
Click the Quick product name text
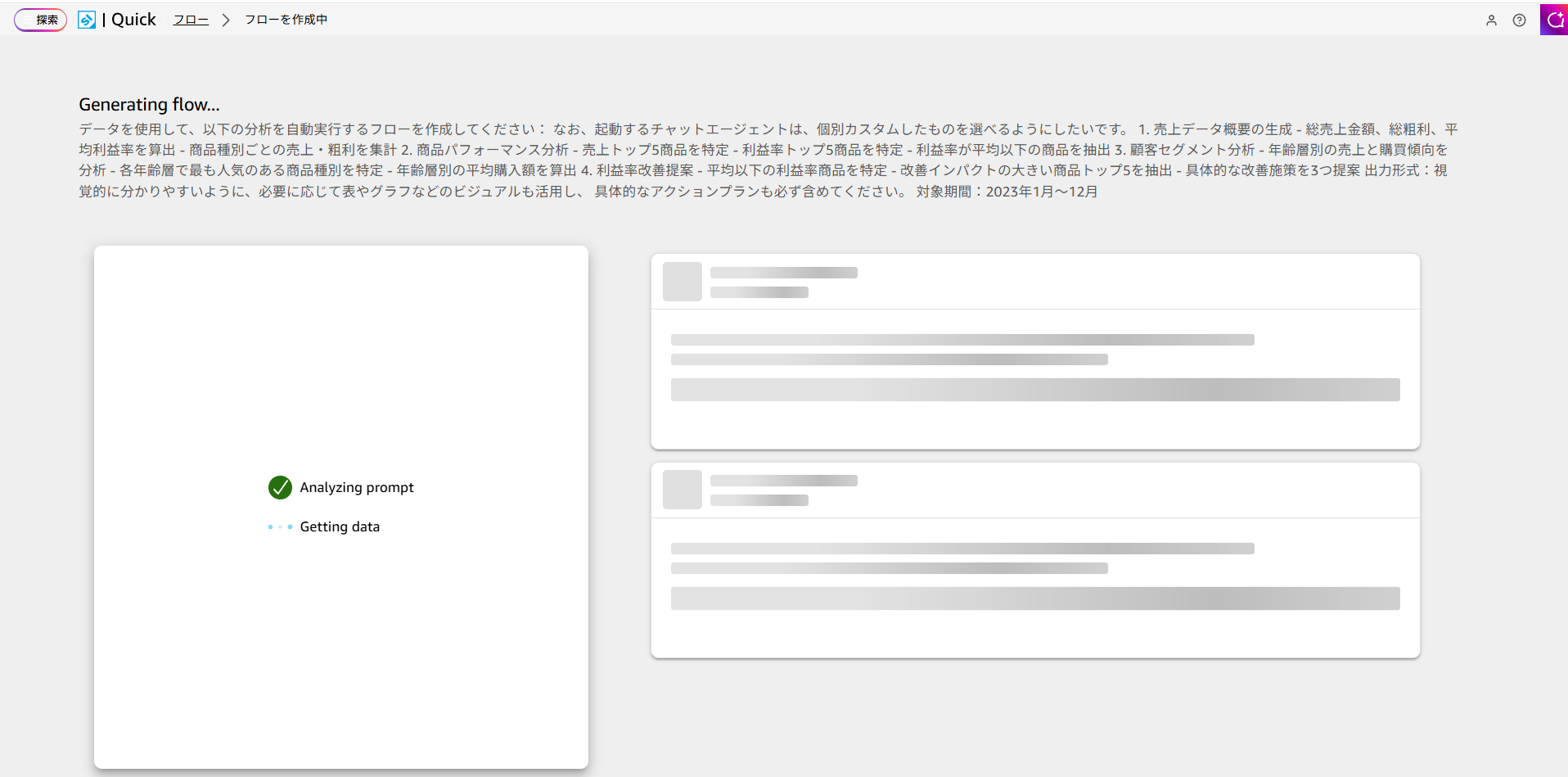pyautogui.click(x=133, y=20)
